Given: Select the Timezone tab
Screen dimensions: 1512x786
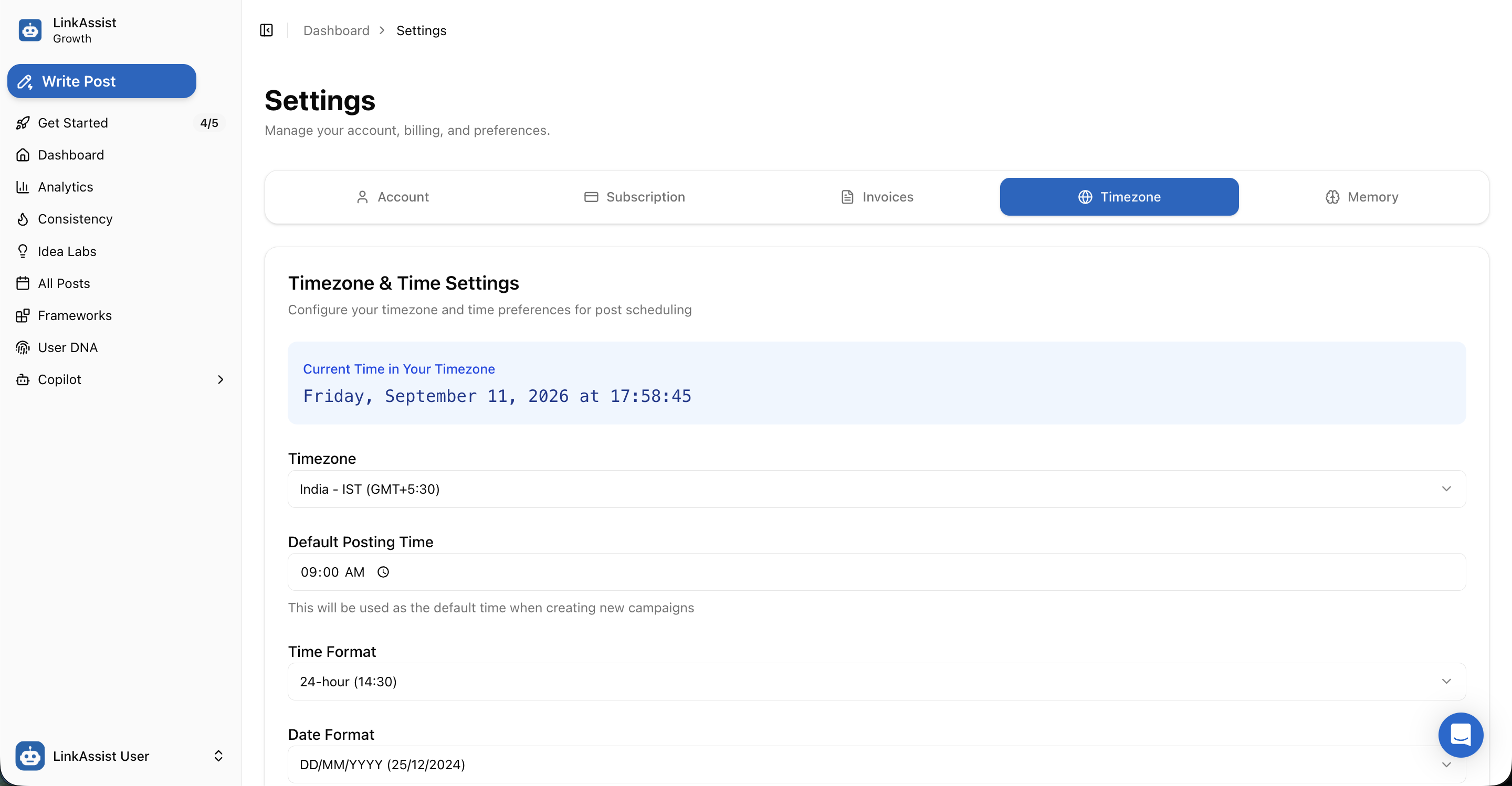Looking at the screenshot, I should point(1119,197).
